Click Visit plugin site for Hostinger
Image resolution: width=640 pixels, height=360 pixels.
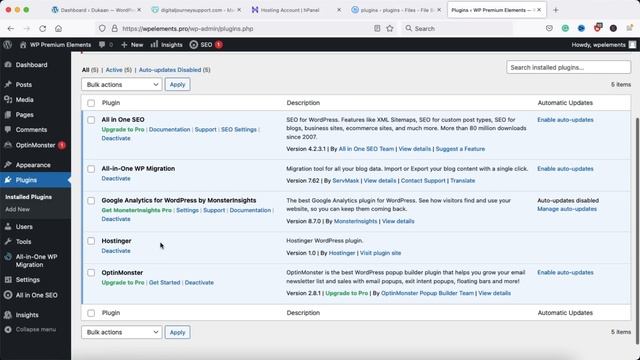click(380, 253)
